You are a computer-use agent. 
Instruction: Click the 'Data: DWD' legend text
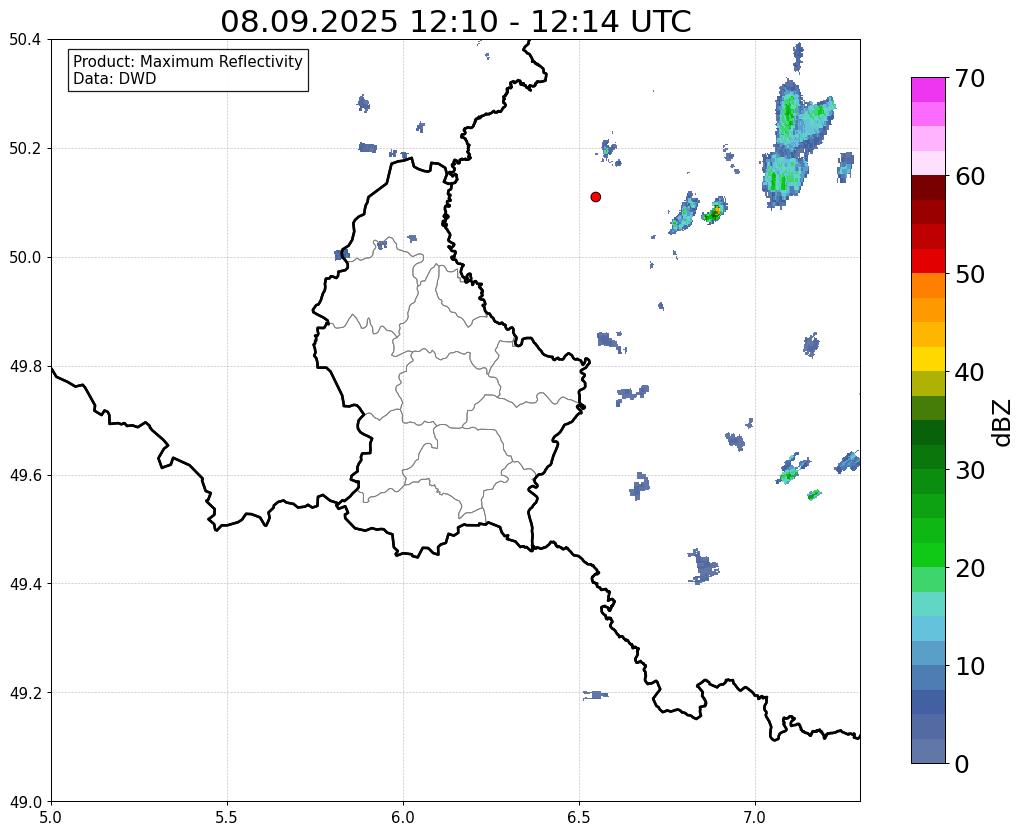click(x=115, y=79)
